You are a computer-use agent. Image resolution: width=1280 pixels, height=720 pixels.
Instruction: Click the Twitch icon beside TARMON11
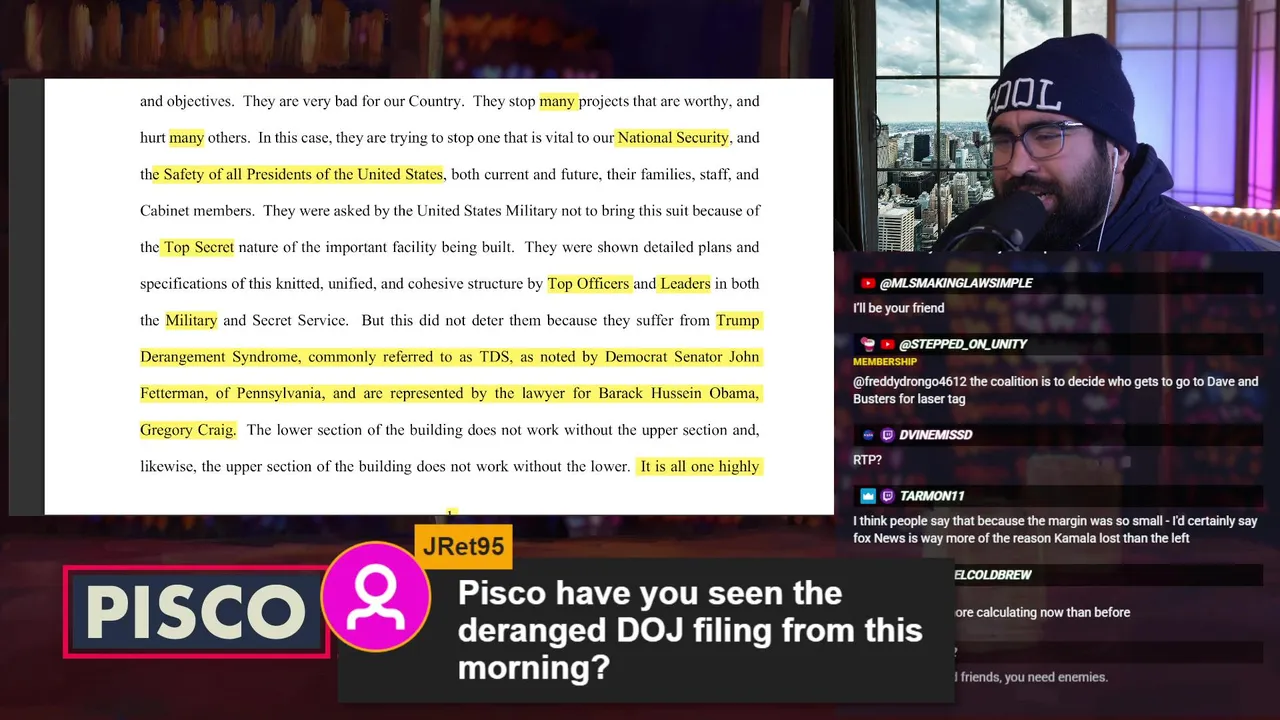(888, 496)
